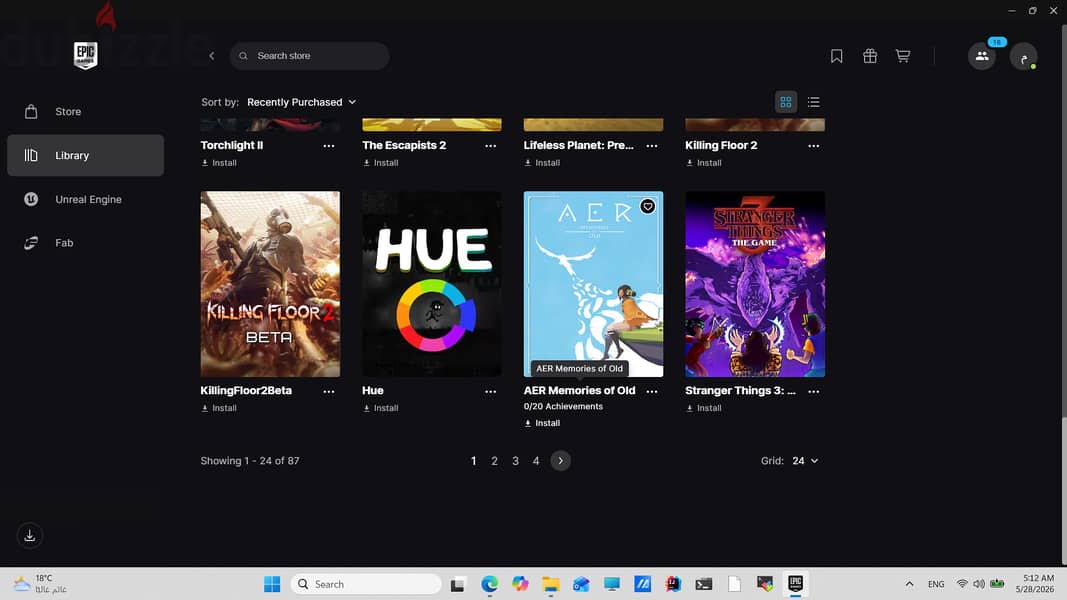Toggle favorite heart on AER cover
This screenshot has width=1067, height=600.
[648, 206]
